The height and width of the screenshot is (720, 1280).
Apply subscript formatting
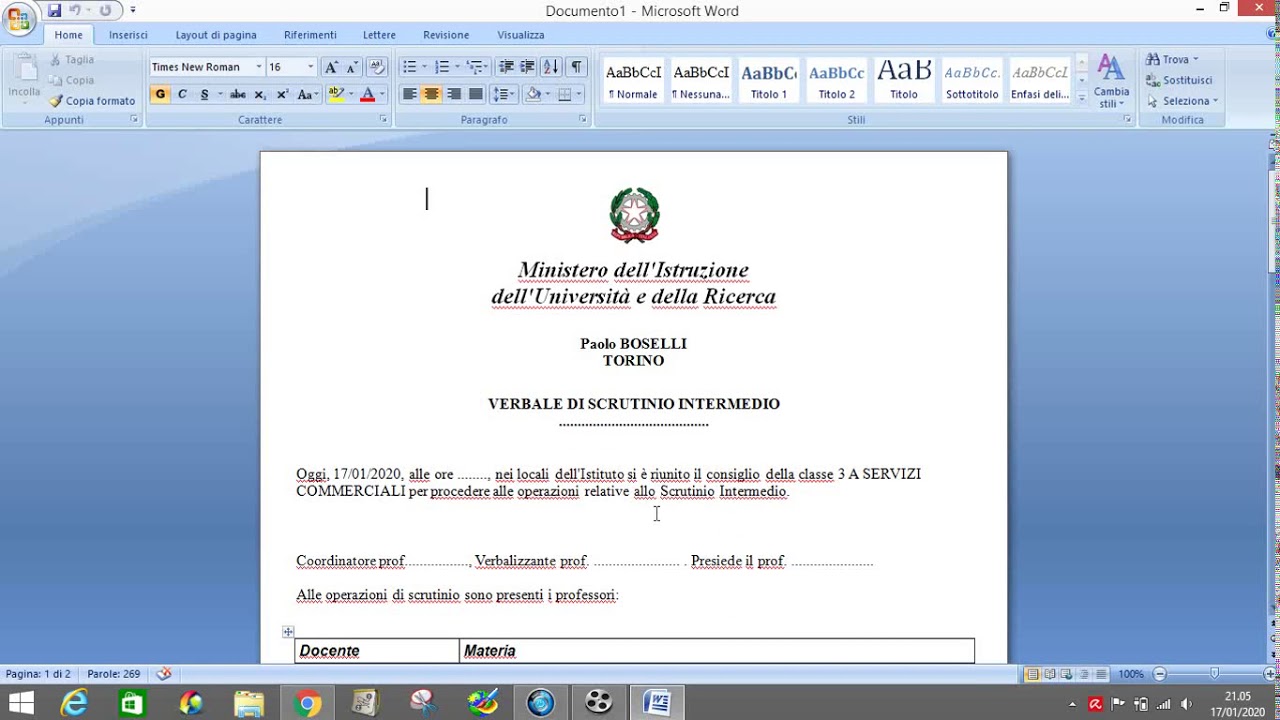260,94
